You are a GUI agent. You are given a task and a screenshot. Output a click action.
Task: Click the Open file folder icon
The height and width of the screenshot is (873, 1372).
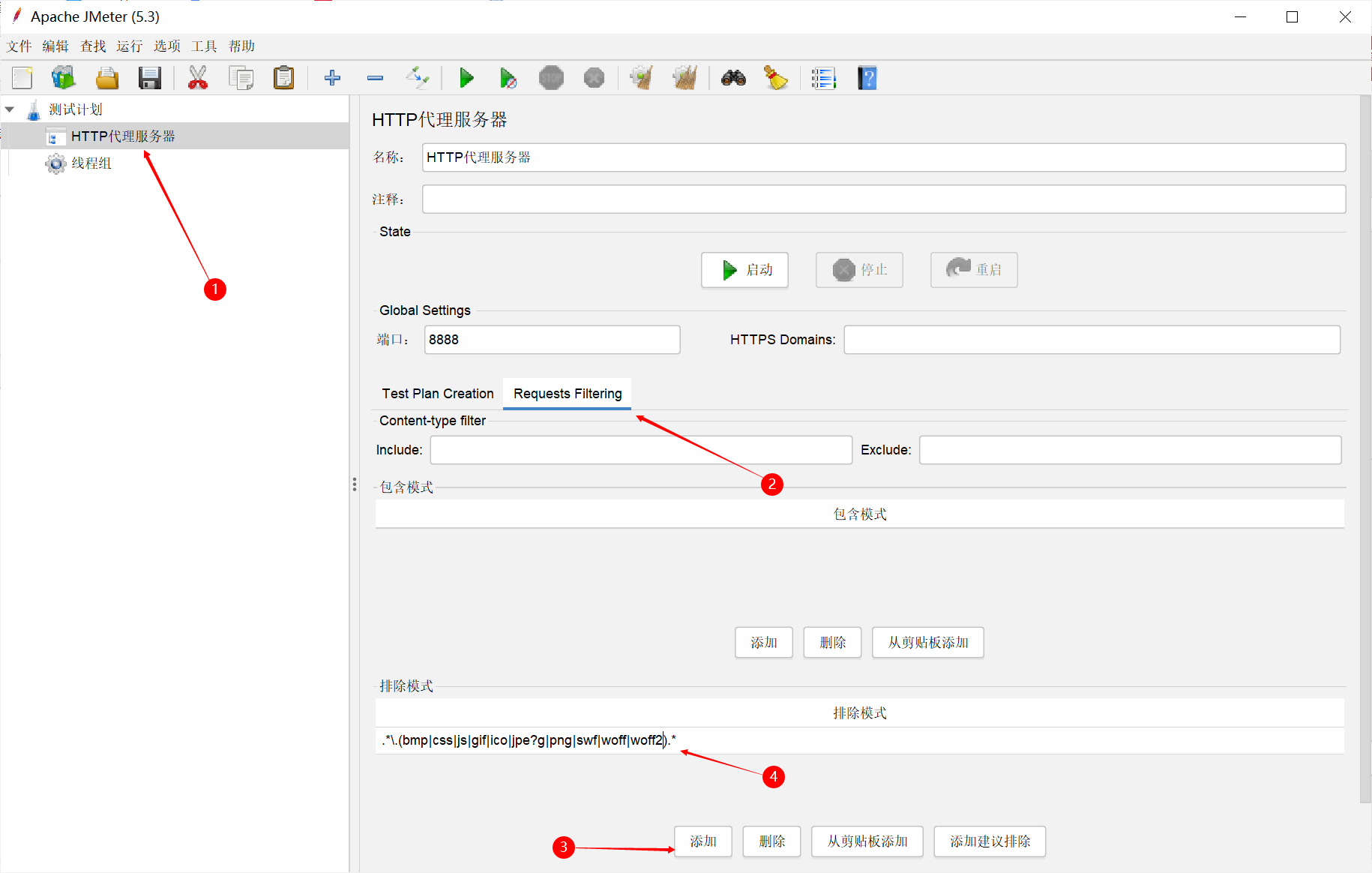[x=107, y=78]
